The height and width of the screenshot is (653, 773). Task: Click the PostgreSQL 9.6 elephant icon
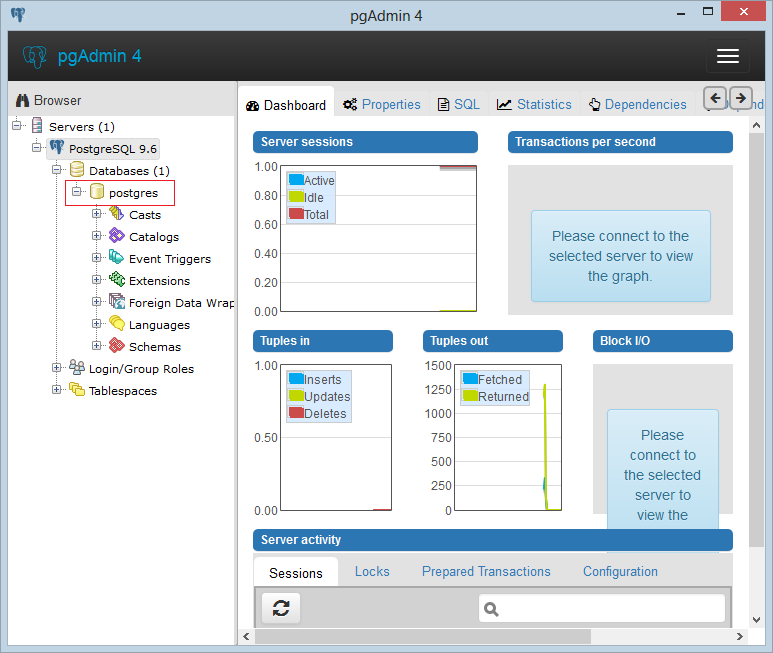57,147
